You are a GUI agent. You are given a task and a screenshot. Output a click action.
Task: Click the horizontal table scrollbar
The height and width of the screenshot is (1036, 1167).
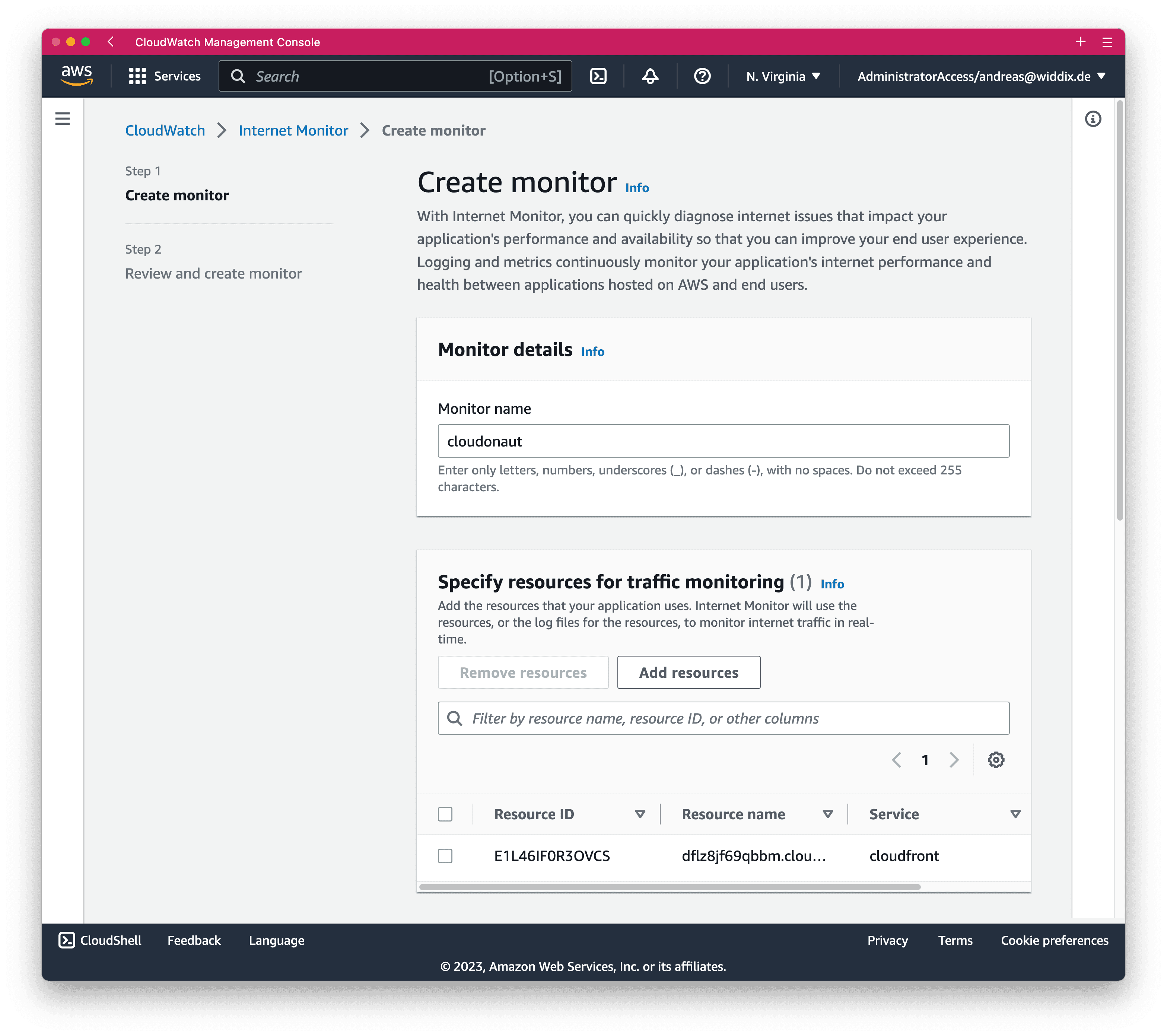point(669,887)
